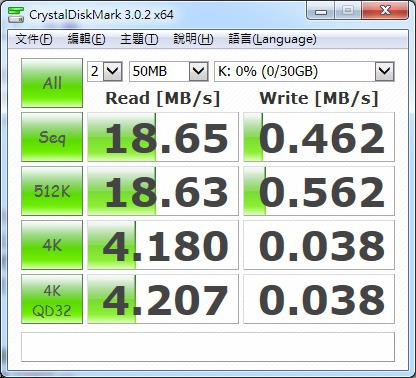Open the 文件(F) menu
Screen dimensions: 416x378
pos(34,39)
